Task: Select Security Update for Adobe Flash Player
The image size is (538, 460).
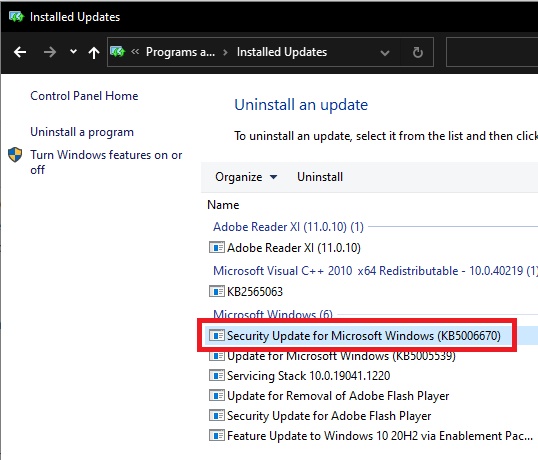Action: click(329, 416)
